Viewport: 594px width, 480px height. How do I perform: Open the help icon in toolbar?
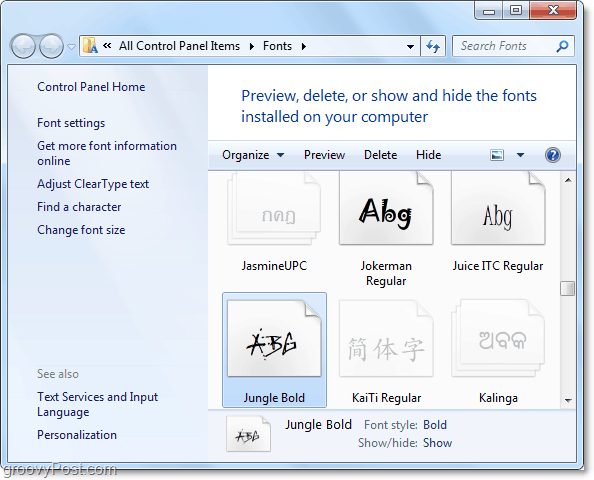coord(553,155)
